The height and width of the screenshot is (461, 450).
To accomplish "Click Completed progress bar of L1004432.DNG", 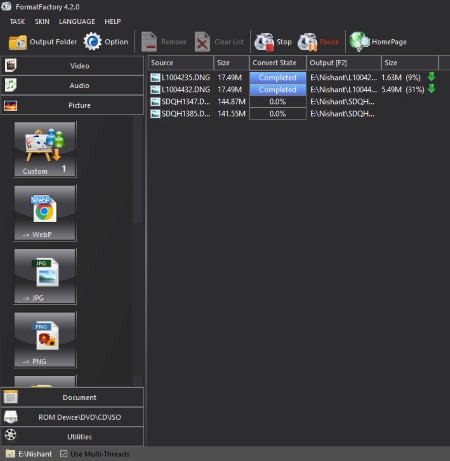I will pos(278,89).
